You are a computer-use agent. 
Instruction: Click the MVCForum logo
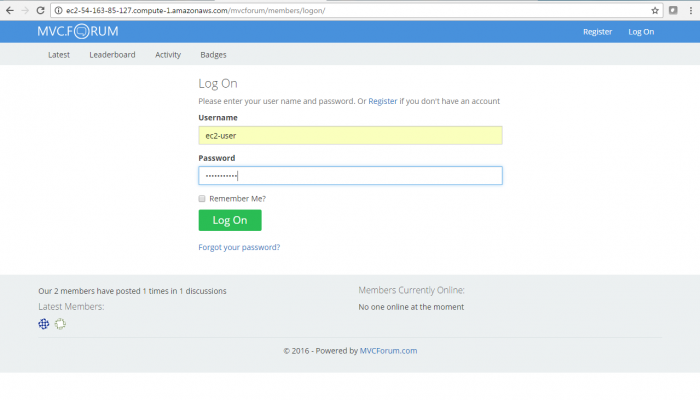pos(78,31)
